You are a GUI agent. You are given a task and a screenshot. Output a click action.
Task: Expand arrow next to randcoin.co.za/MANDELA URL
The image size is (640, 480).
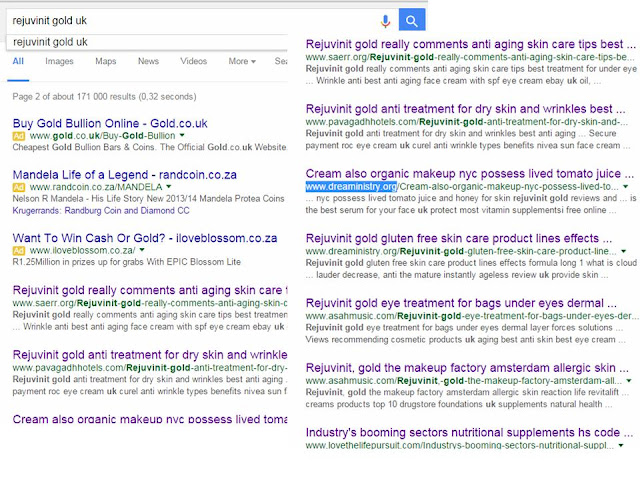(x=169, y=187)
